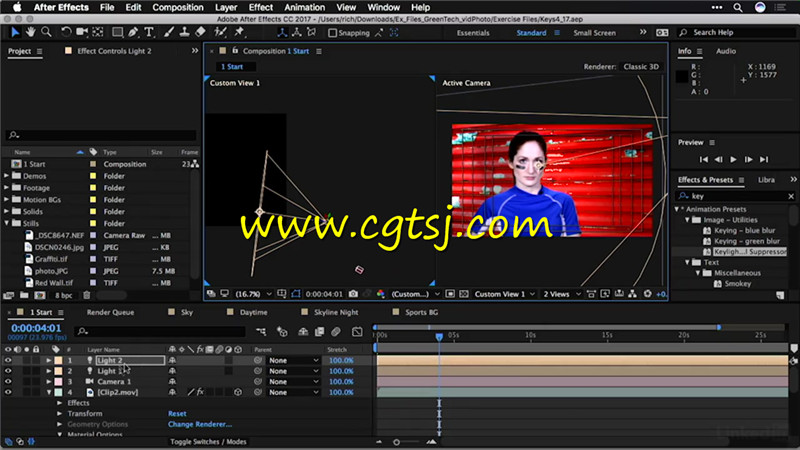Hide the Clip2.mov layer eye
This screenshot has height=450, width=800.
8,392
